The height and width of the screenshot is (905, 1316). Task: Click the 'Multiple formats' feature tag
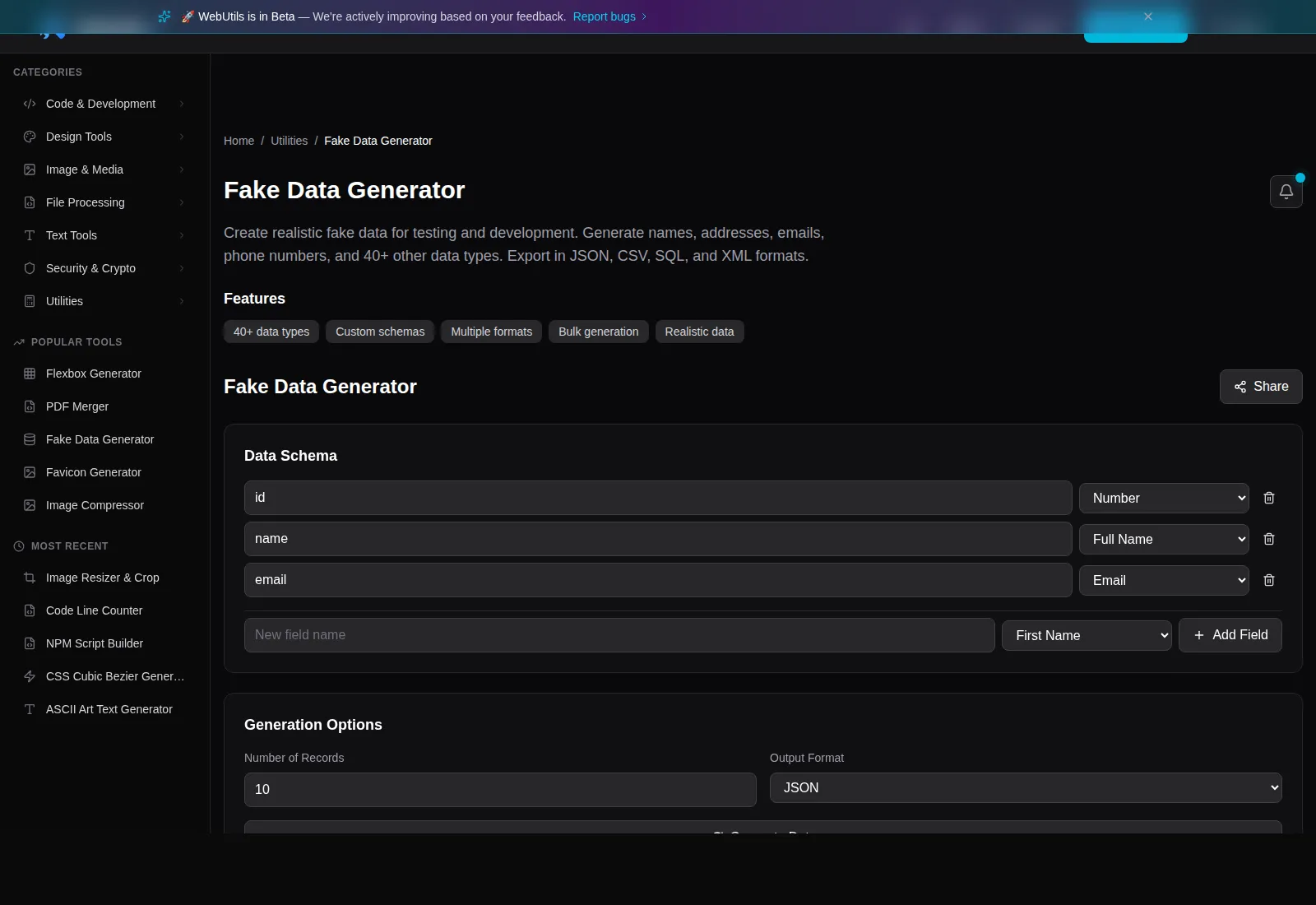tap(491, 332)
